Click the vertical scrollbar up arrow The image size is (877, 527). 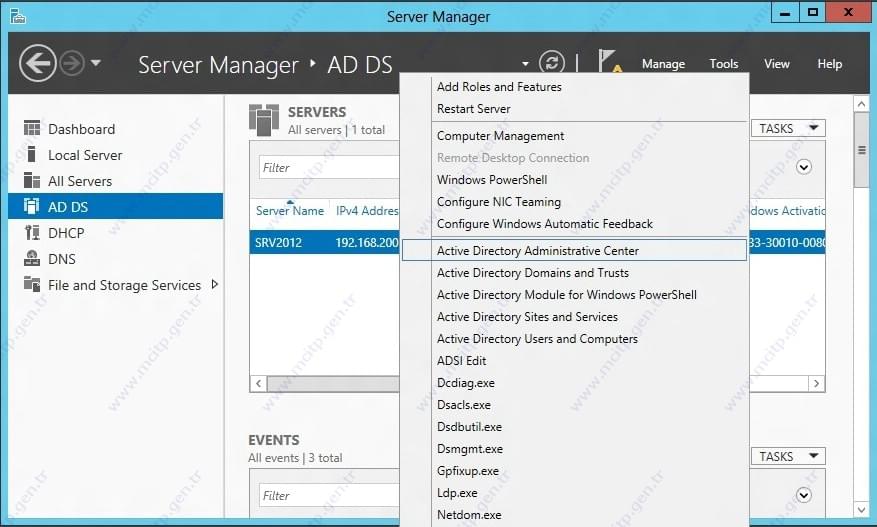[x=861, y=104]
